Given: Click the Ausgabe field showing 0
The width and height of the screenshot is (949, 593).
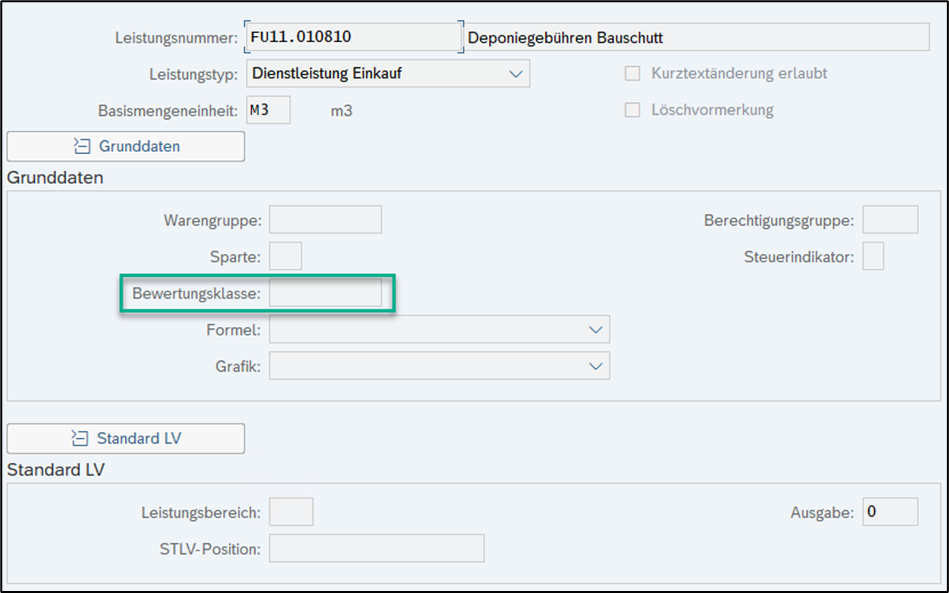Looking at the screenshot, I should (x=889, y=512).
